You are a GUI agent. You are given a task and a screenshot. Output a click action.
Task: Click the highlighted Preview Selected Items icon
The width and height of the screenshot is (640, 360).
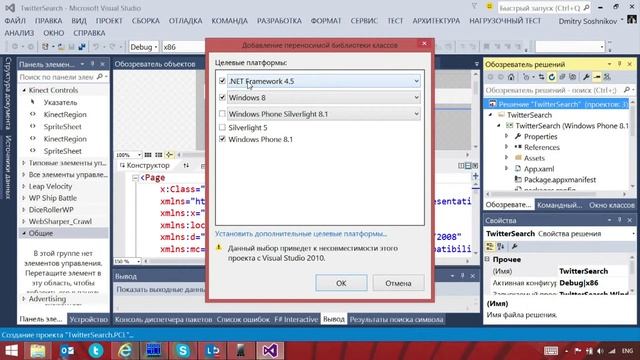coord(597,77)
